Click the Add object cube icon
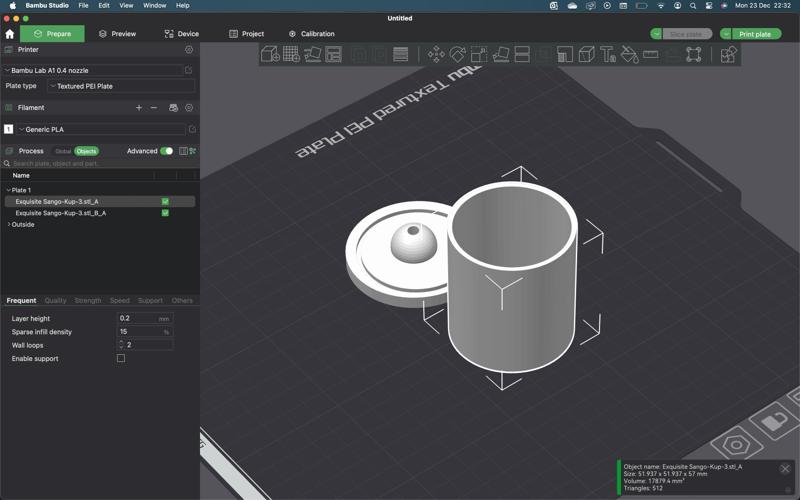Viewport: 800px width, 500px height. coord(270,54)
